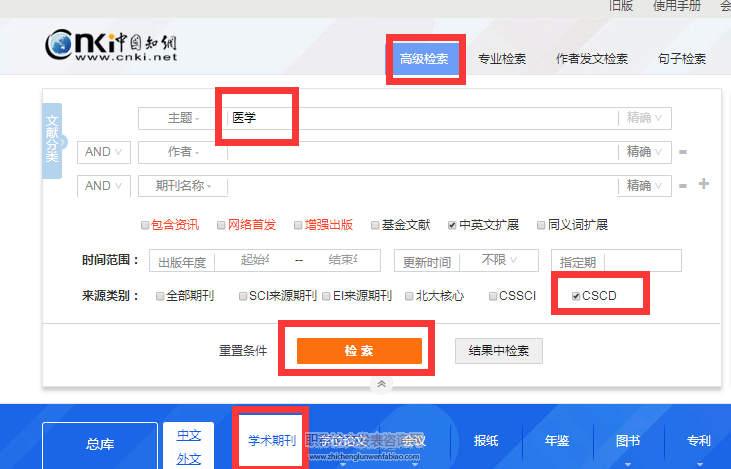Focus the 期刊名称 search input
Image resolution: width=731 pixels, height=469 pixels.
[423, 186]
